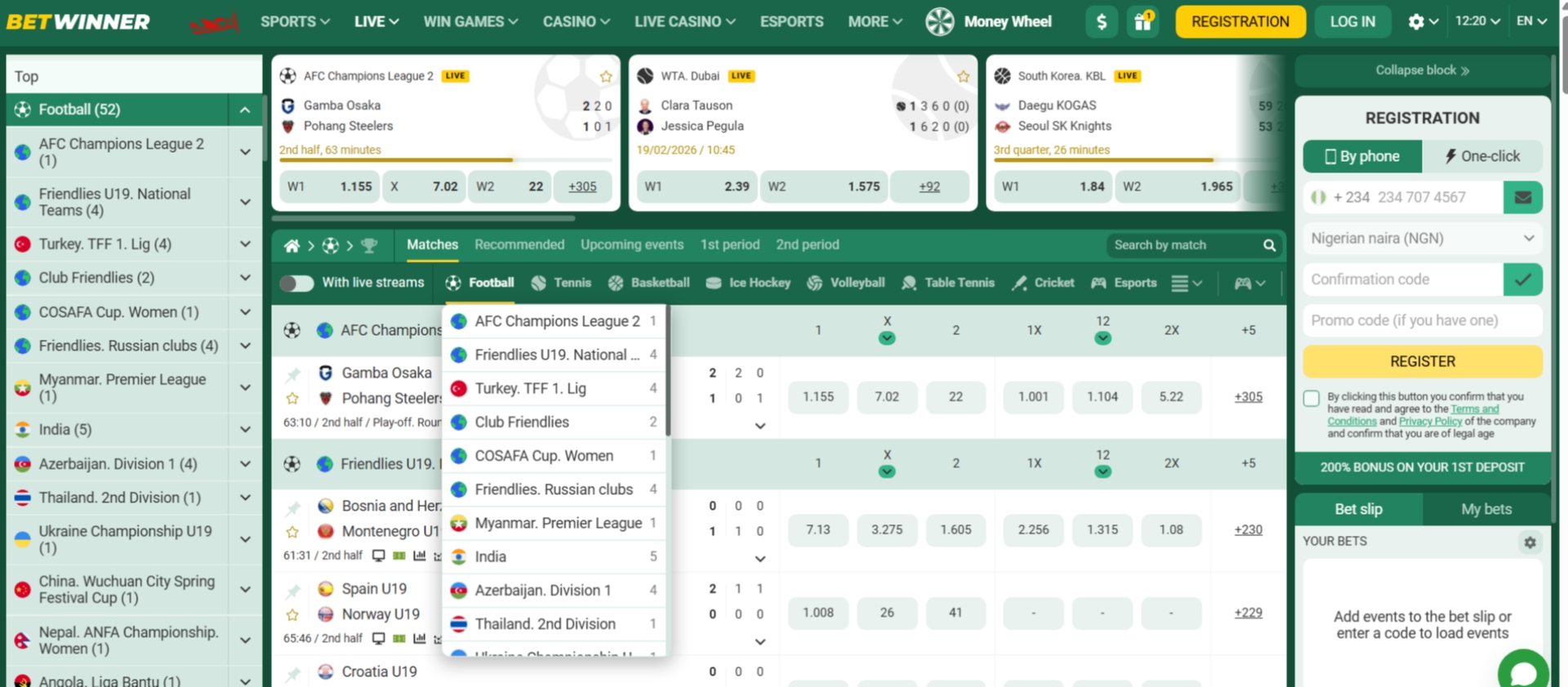Click the yellow REGISTER button
Viewport: 1568px width, 687px height.
[1423, 361]
